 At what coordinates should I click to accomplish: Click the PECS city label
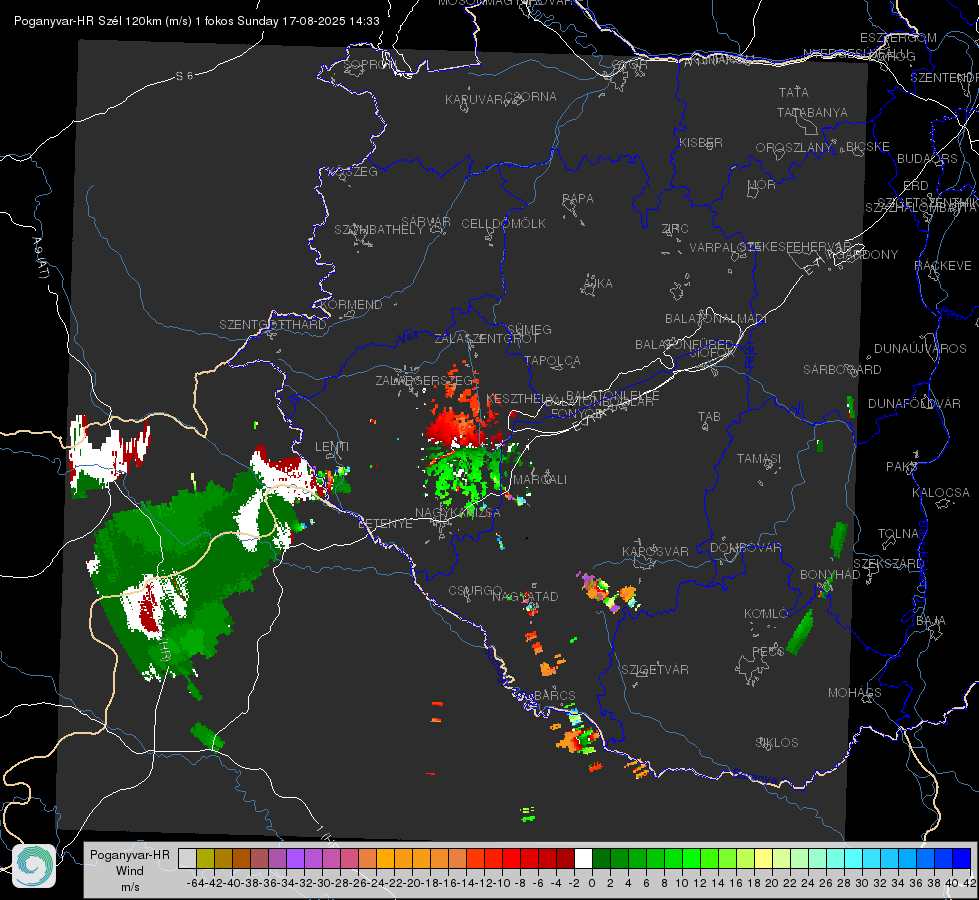pos(768,652)
